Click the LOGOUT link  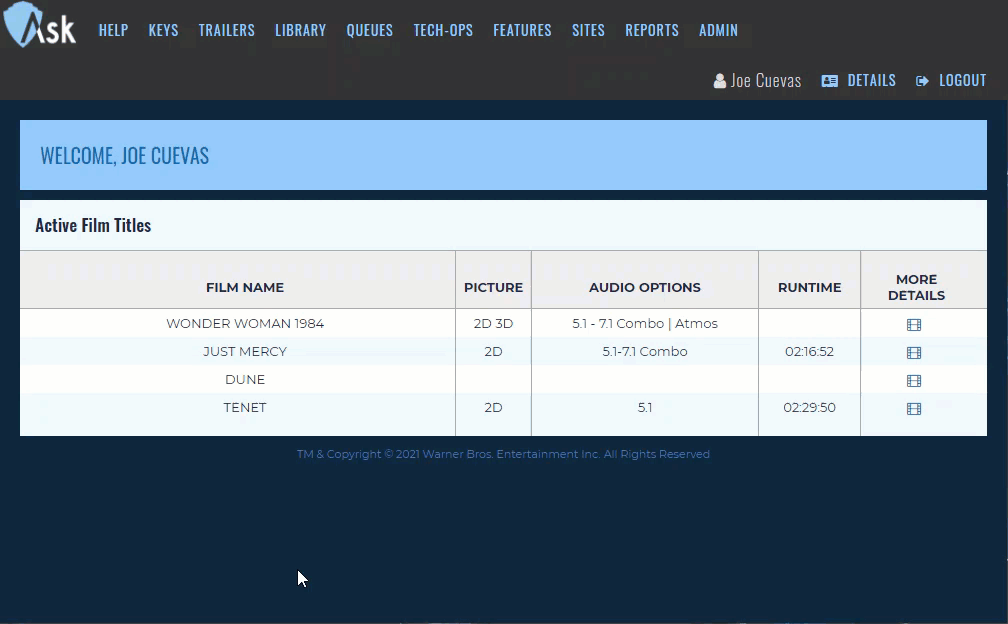pos(962,80)
